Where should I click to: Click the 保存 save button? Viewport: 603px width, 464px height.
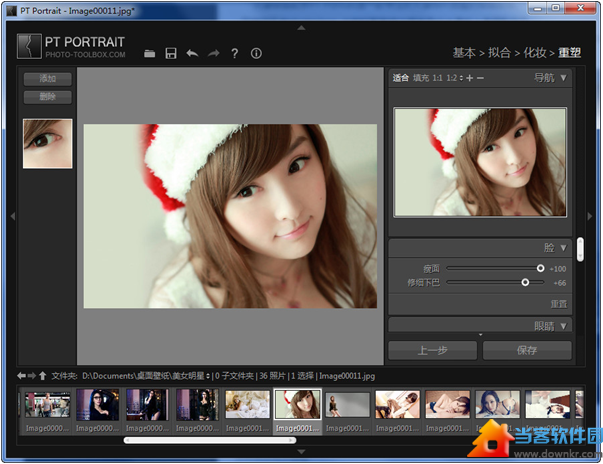(x=527, y=351)
